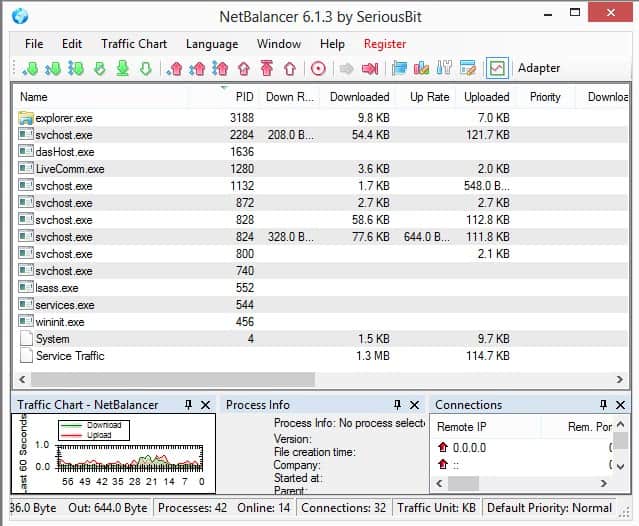Select the Service Traffic row
The height and width of the screenshot is (526, 639).
coord(322,356)
